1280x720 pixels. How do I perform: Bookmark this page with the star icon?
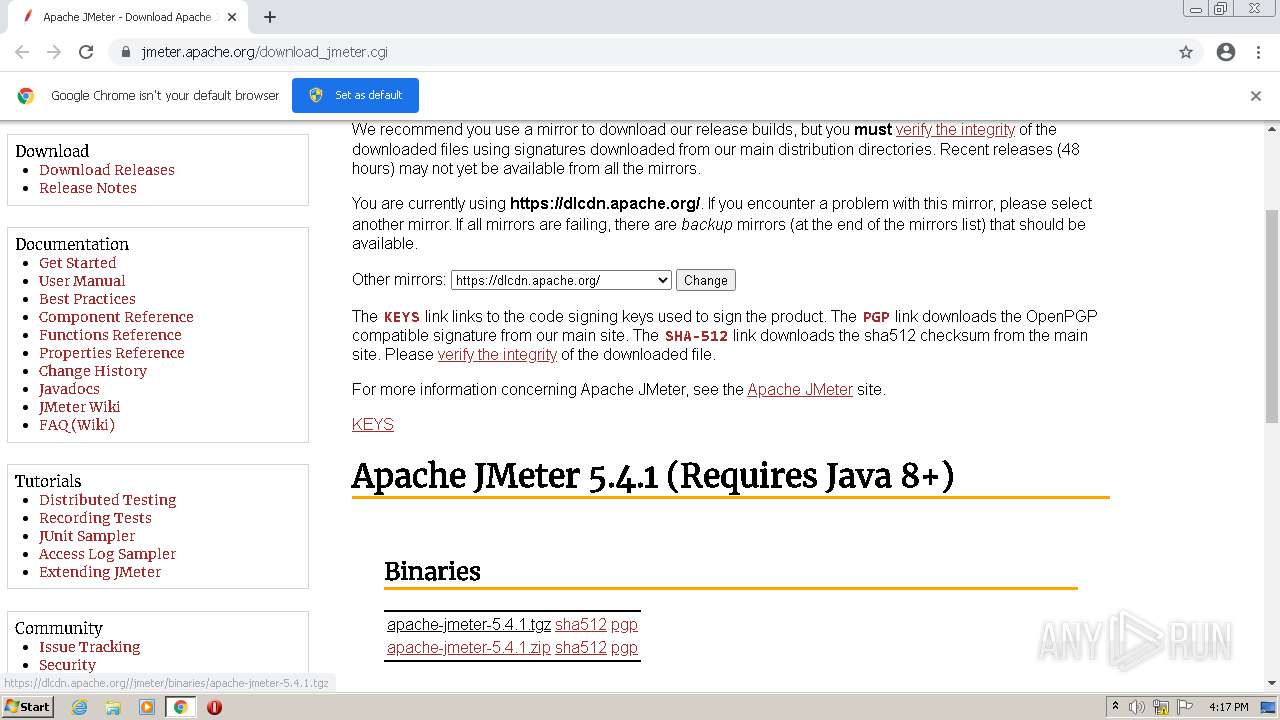pyautogui.click(x=1186, y=52)
